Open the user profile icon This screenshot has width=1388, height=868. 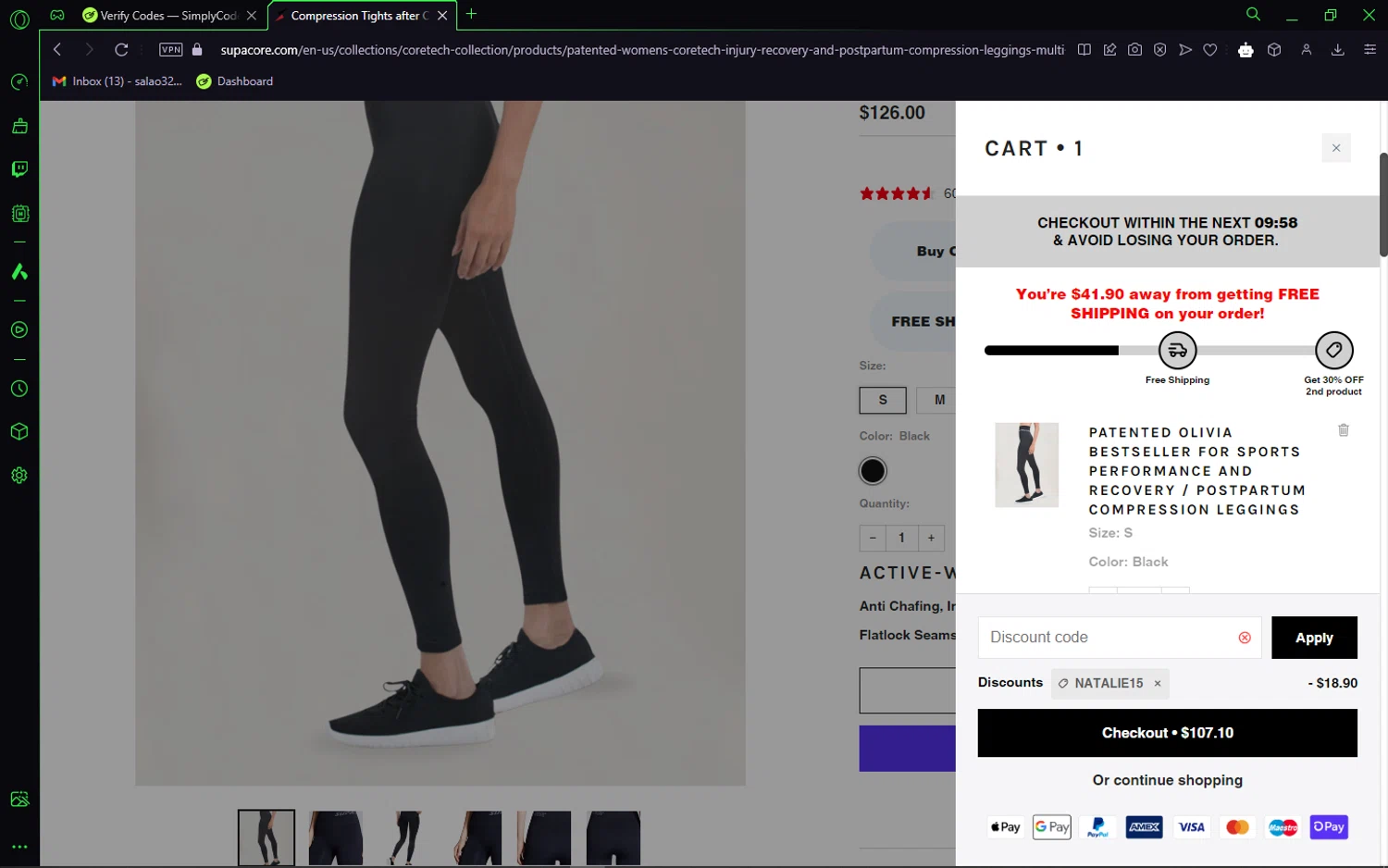[x=1307, y=50]
